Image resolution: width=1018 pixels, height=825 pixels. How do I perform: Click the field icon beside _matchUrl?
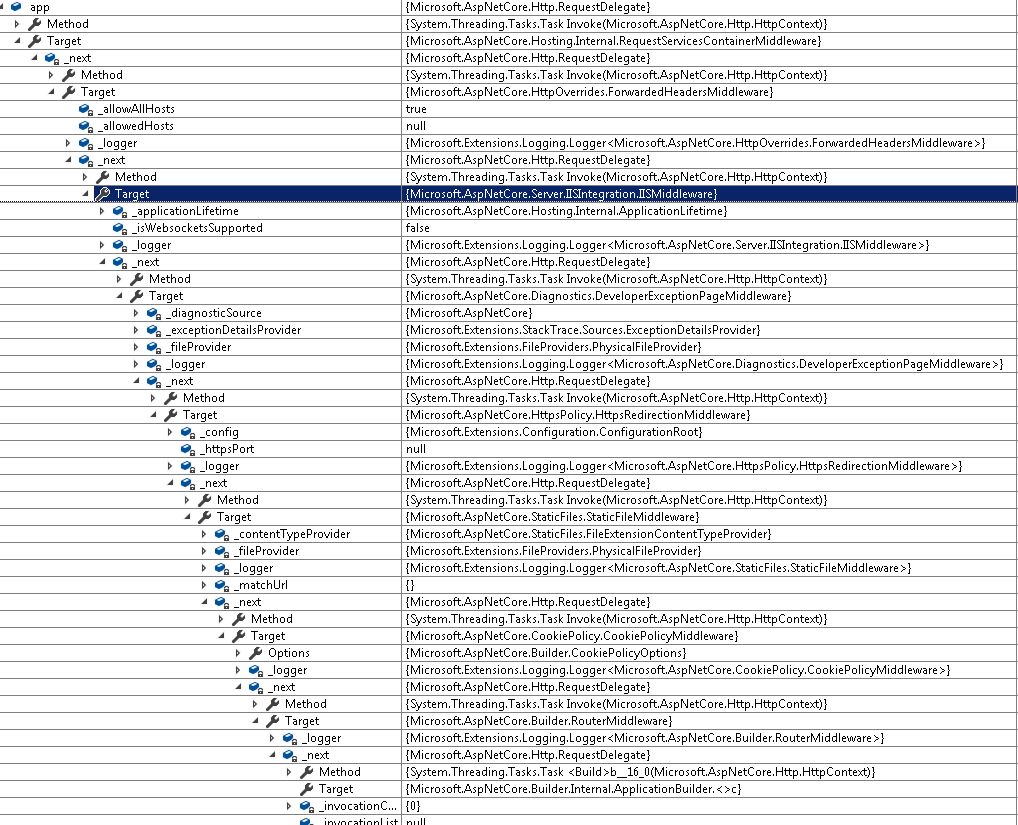222,585
